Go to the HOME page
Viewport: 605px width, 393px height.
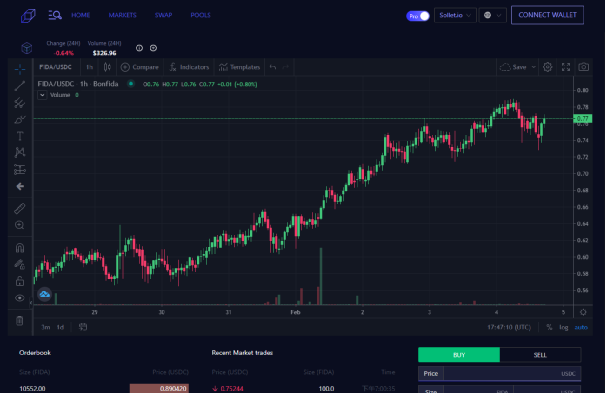point(81,15)
